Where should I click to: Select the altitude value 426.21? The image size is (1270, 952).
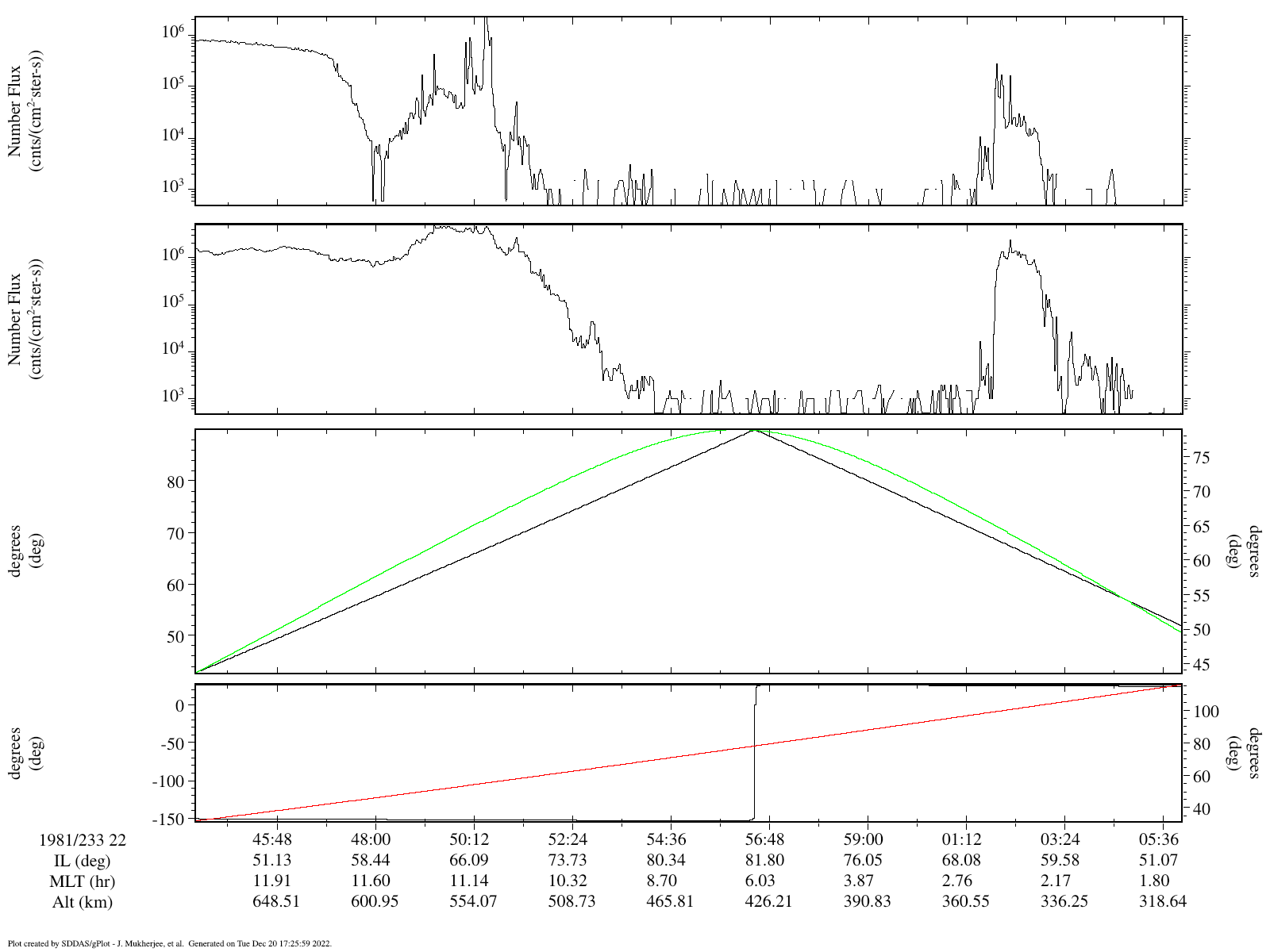tap(768, 901)
